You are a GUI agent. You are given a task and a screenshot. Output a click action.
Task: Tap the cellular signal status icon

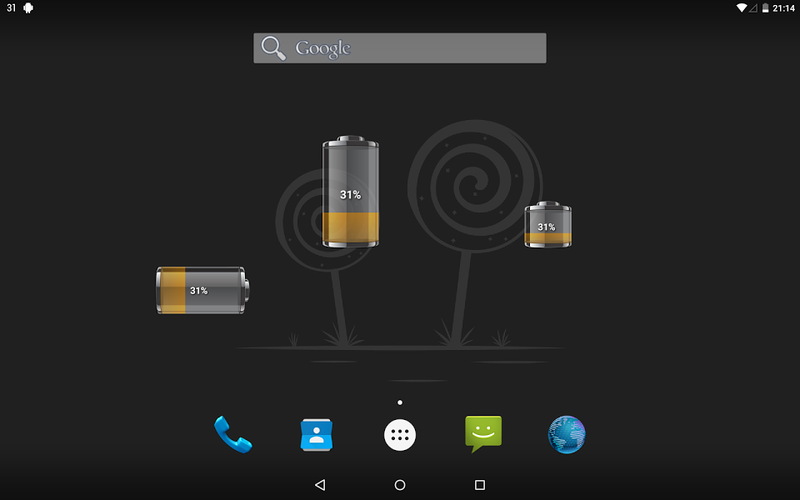pyautogui.click(x=753, y=8)
